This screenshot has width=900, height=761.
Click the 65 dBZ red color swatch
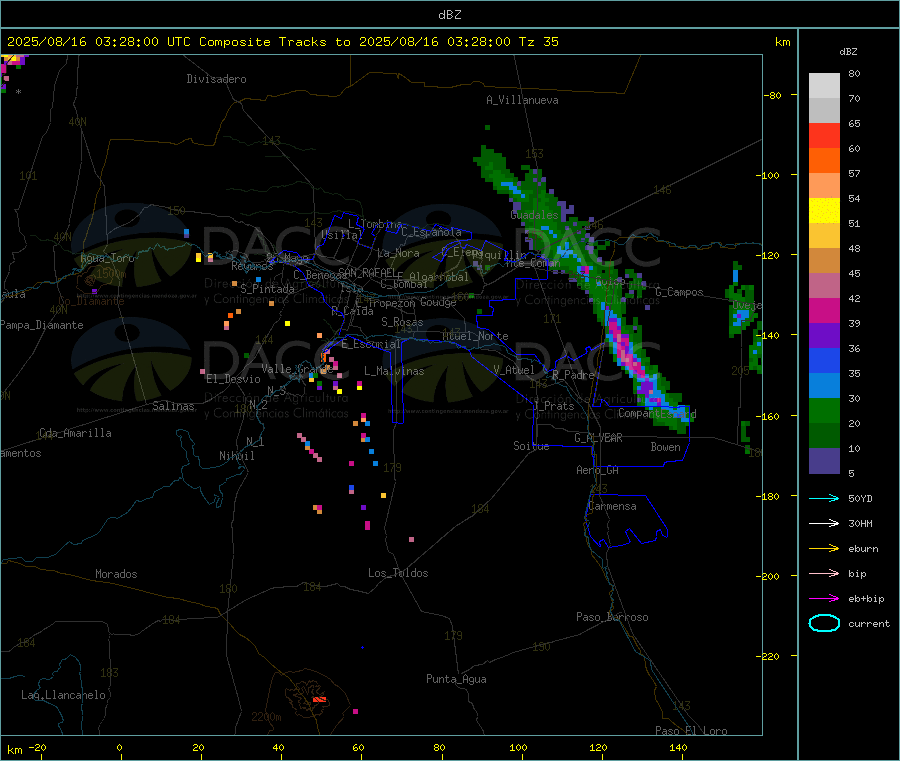point(824,135)
